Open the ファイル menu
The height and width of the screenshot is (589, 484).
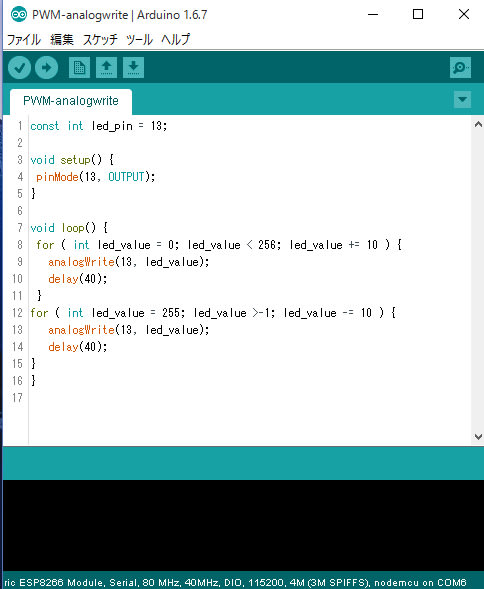click(x=24, y=39)
